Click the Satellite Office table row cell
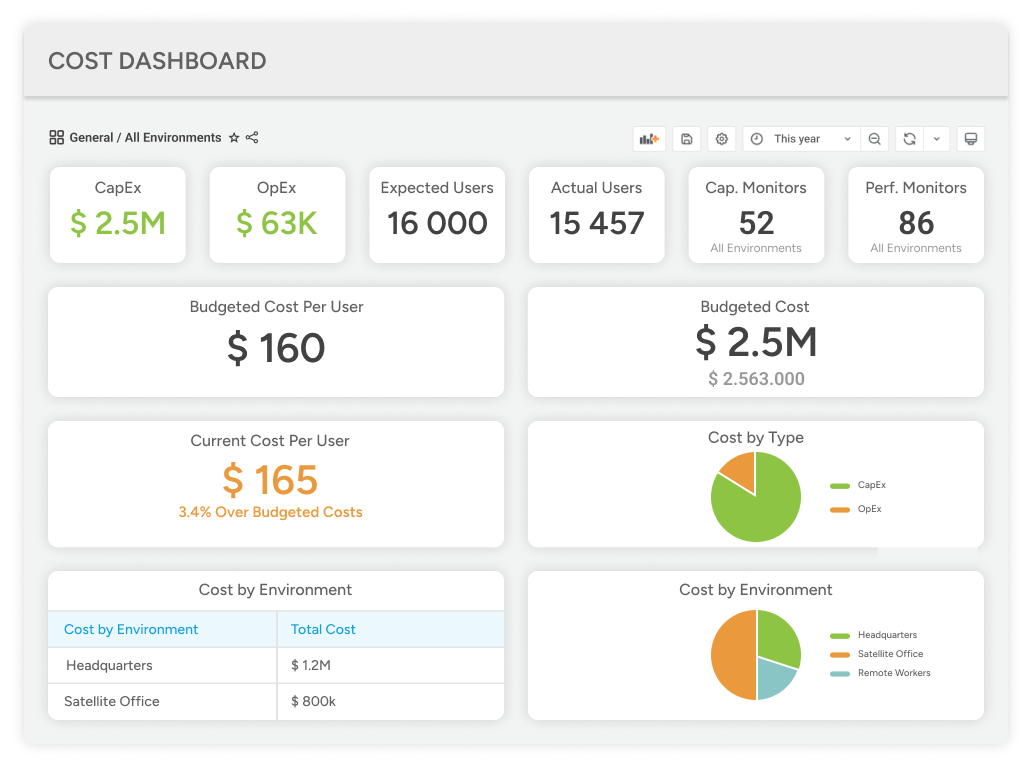Screen dimensions: 1024x768 [x=163, y=701]
